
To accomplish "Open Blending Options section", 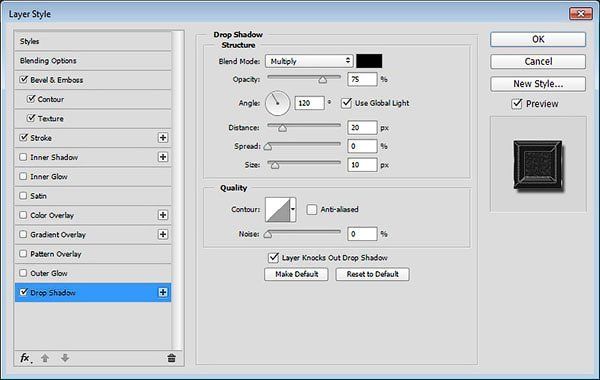I will [93, 60].
